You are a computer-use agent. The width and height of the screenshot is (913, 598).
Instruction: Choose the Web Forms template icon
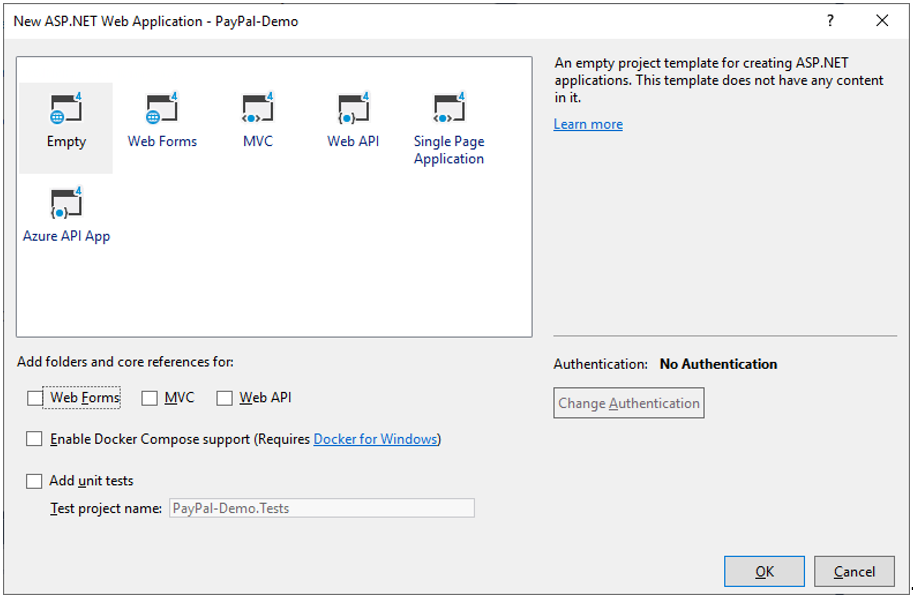[162, 108]
